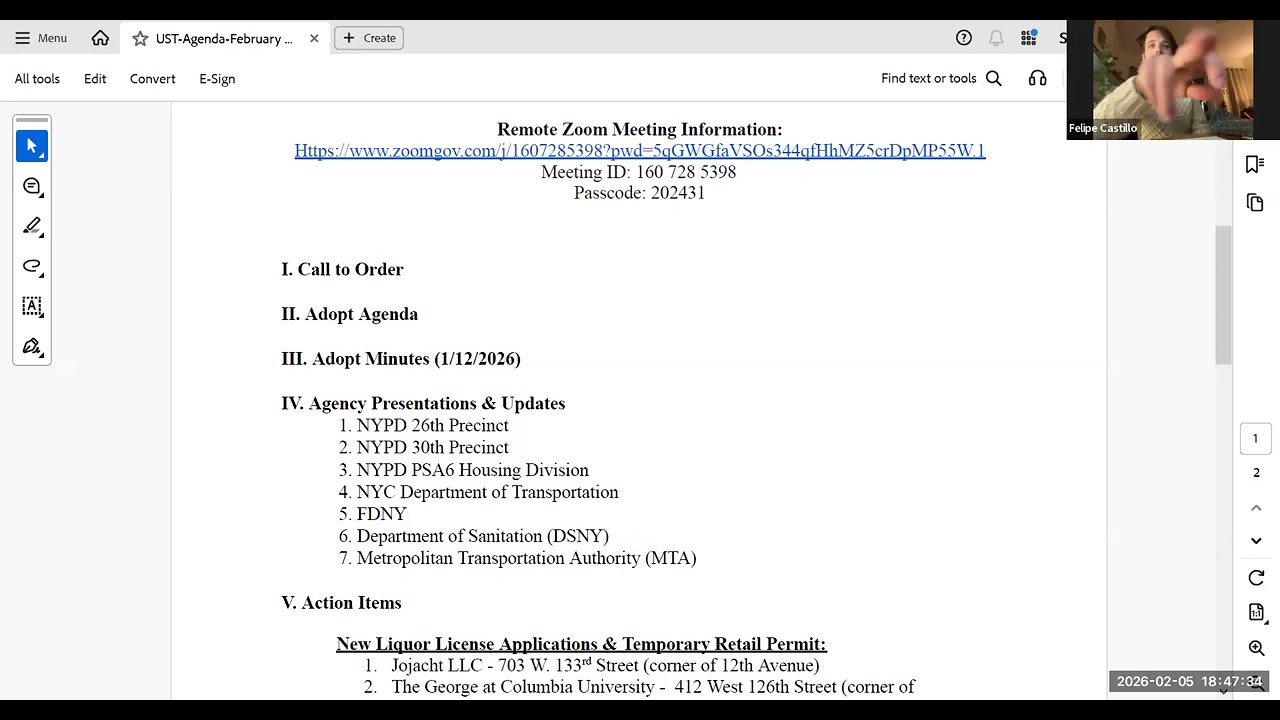The height and width of the screenshot is (720, 1280).
Task: Click the 'I. Call to Order' heading
Action: click(x=342, y=269)
